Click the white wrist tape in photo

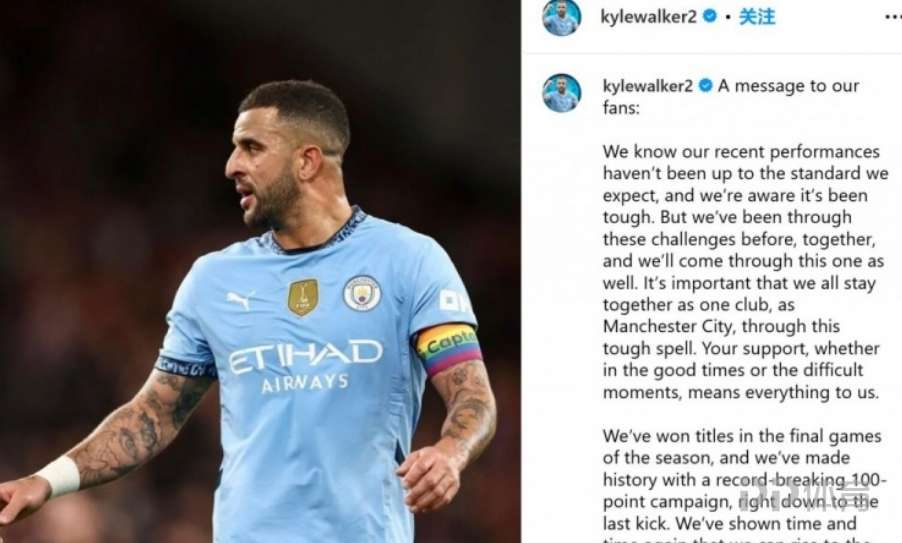[60, 476]
